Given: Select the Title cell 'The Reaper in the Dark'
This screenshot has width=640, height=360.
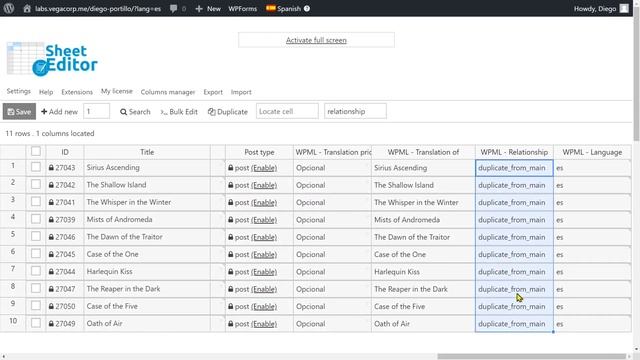Looking at the screenshot, I should [x=147, y=289].
